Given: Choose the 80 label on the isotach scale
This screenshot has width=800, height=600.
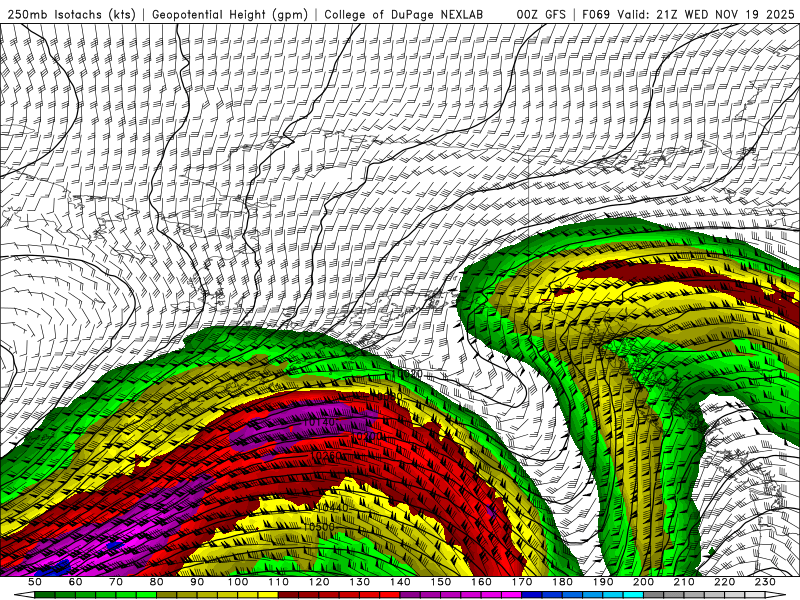Looking at the screenshot, I should click(x=157, y=582).
